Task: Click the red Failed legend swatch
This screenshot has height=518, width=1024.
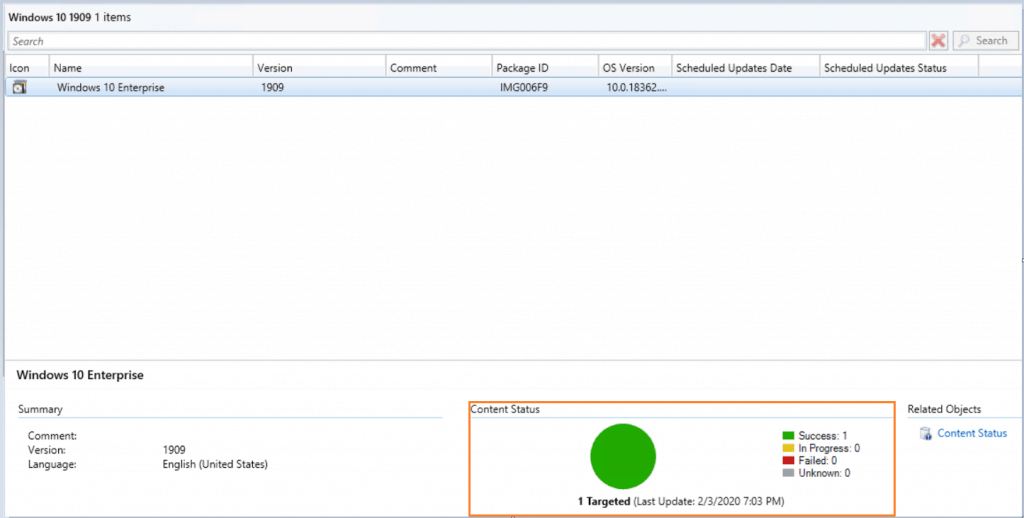Action: [788, 461]
